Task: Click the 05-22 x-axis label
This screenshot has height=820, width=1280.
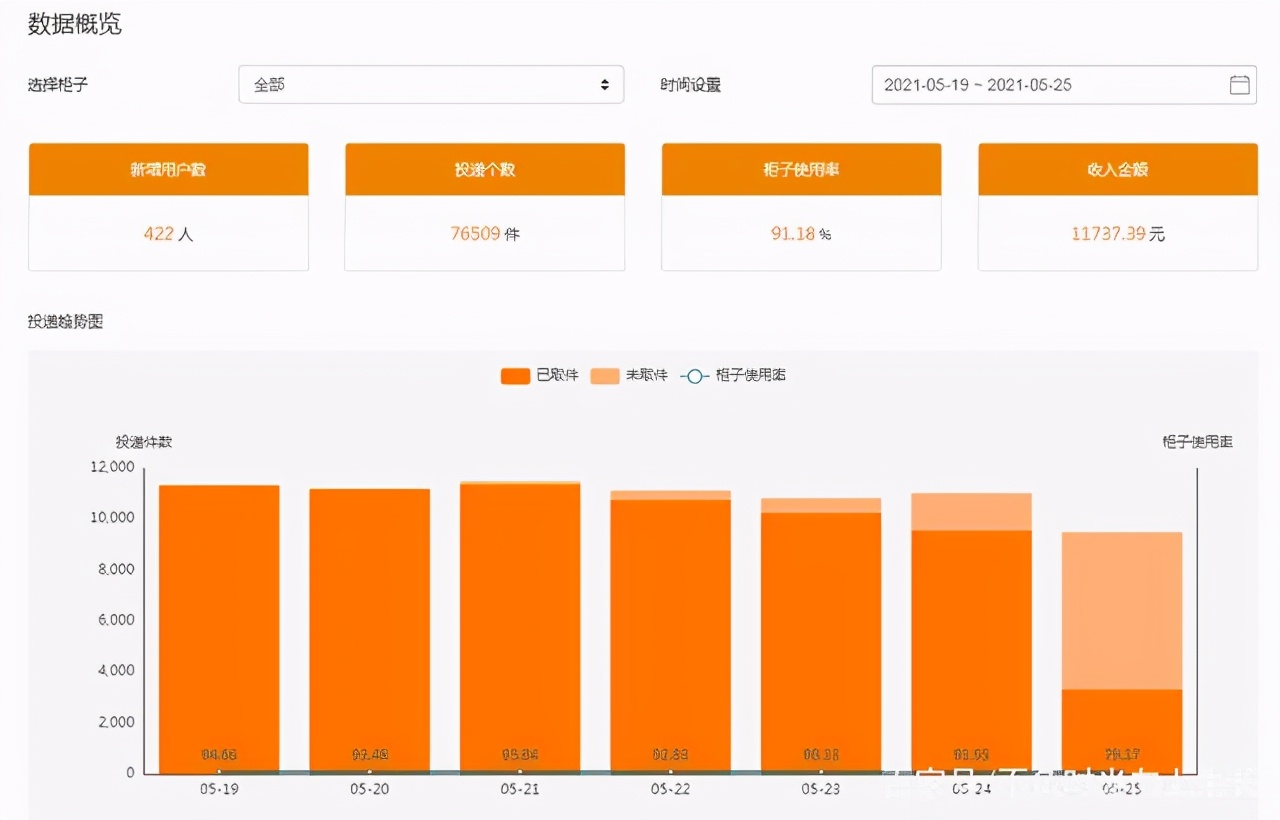Action: [x=671, y=789]
